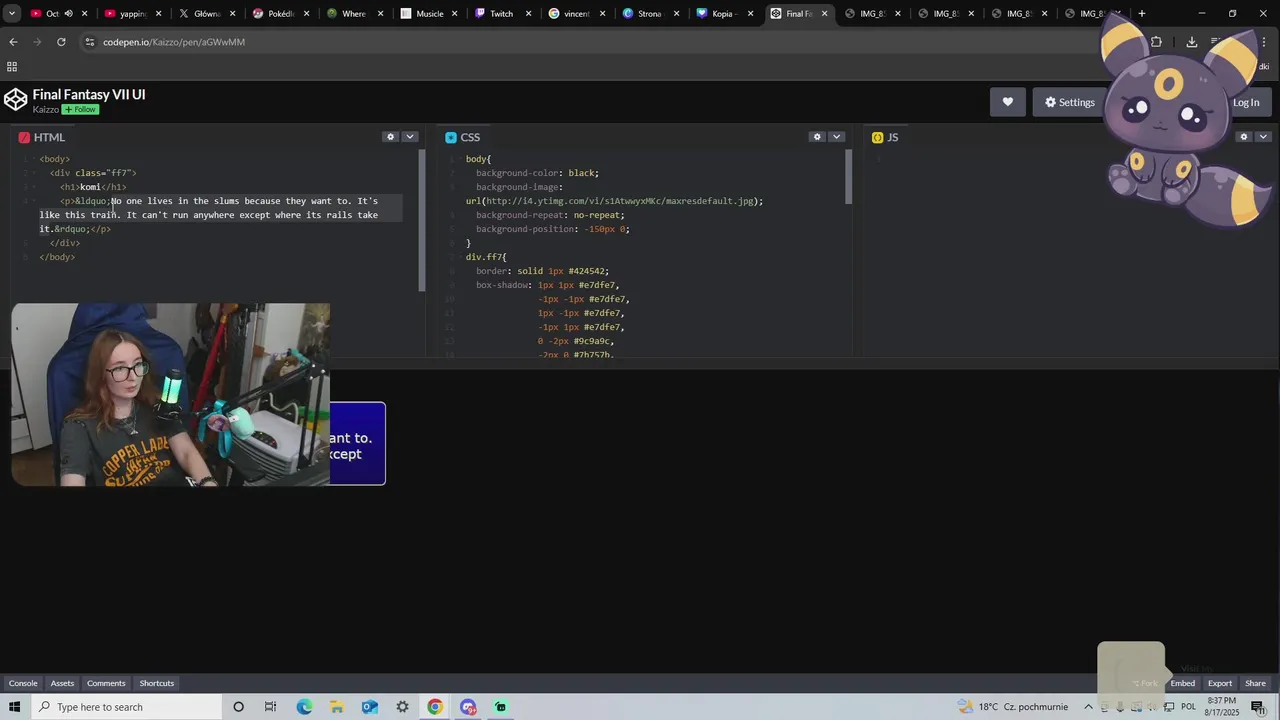Reload the CodePen page
The image size is (1280, 720).
tap(61, 42)
